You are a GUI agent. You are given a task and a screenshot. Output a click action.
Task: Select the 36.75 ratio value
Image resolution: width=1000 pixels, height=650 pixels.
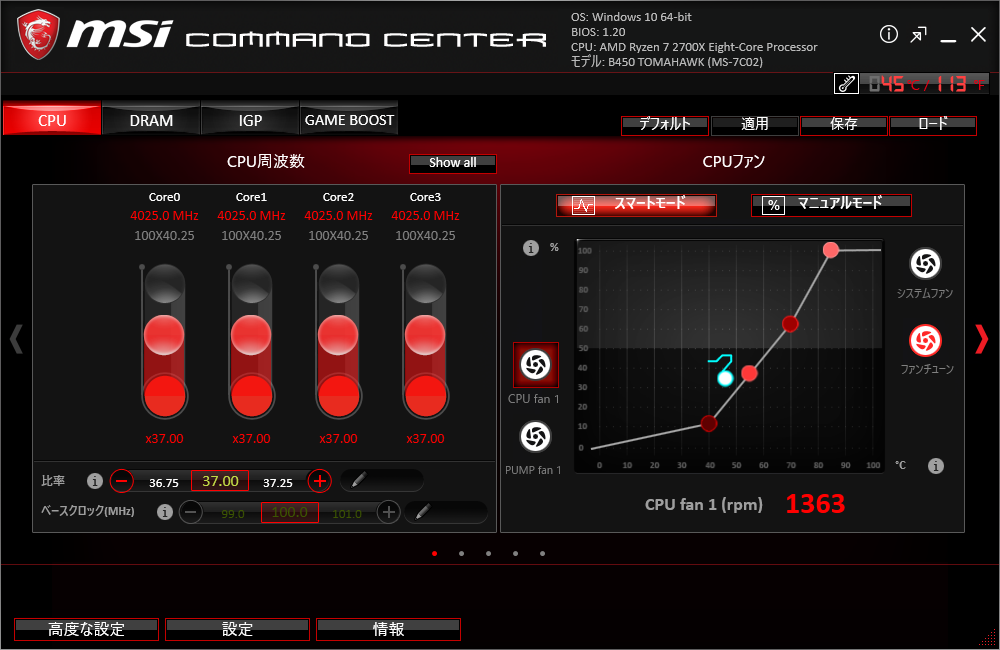click(164, 483)
